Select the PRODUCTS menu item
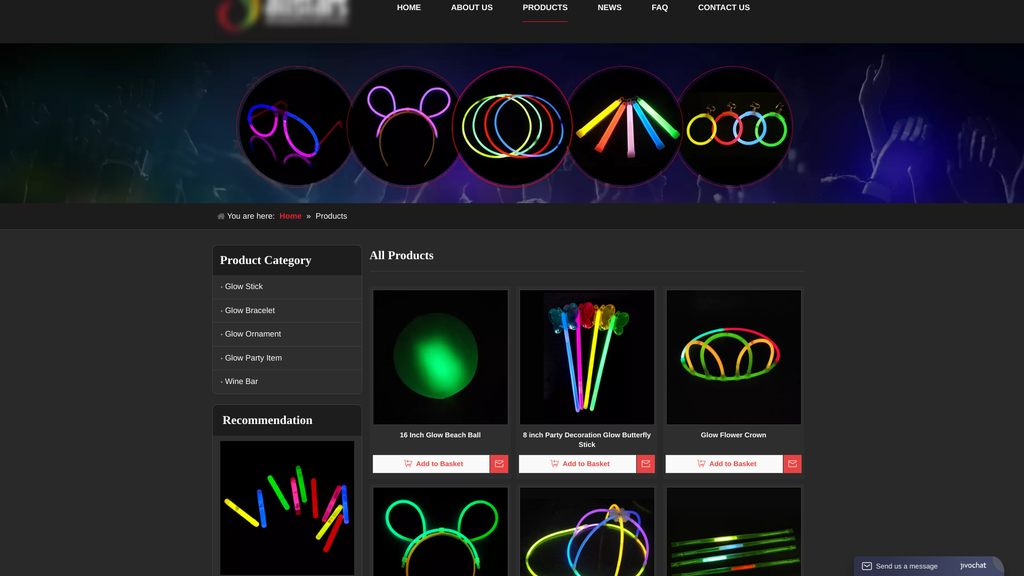Image resolution: width=1024 pixels, height=576 pixels. [545, 8]
